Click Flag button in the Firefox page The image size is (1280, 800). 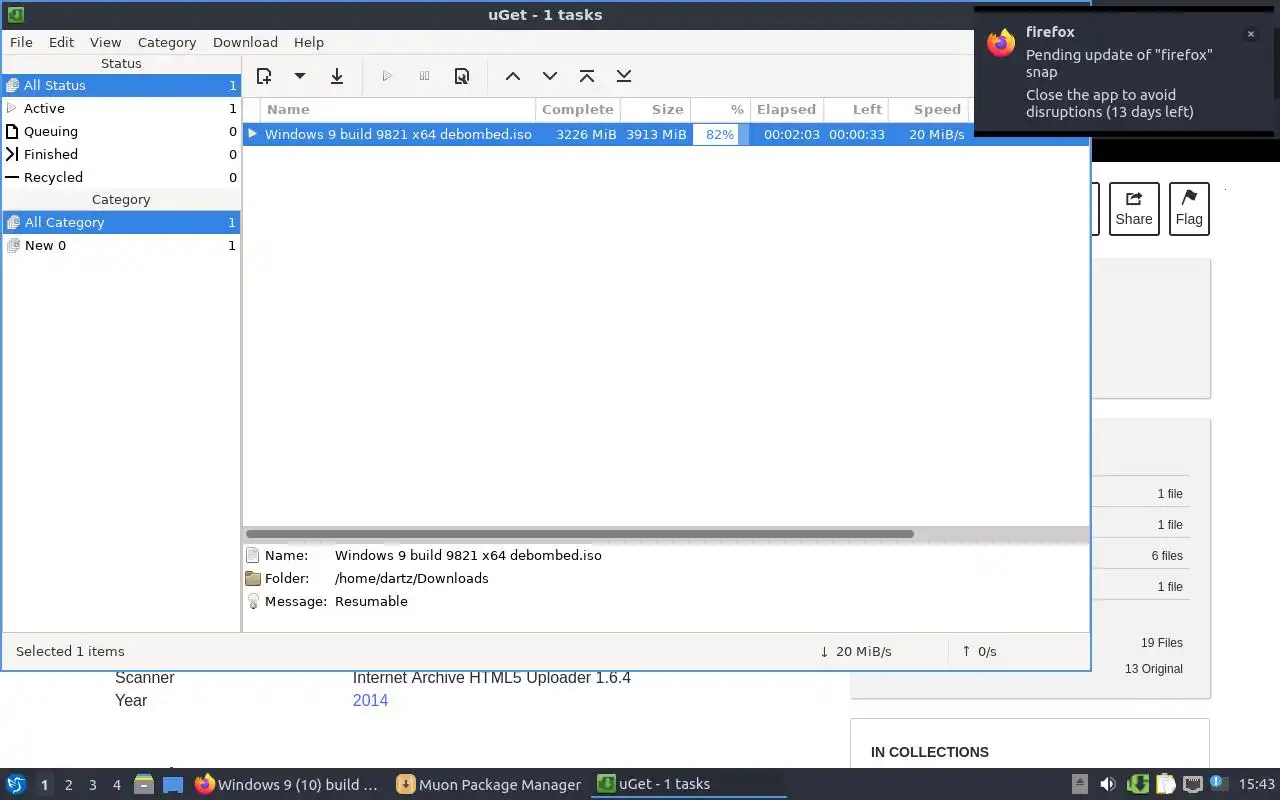[1189, 209]
